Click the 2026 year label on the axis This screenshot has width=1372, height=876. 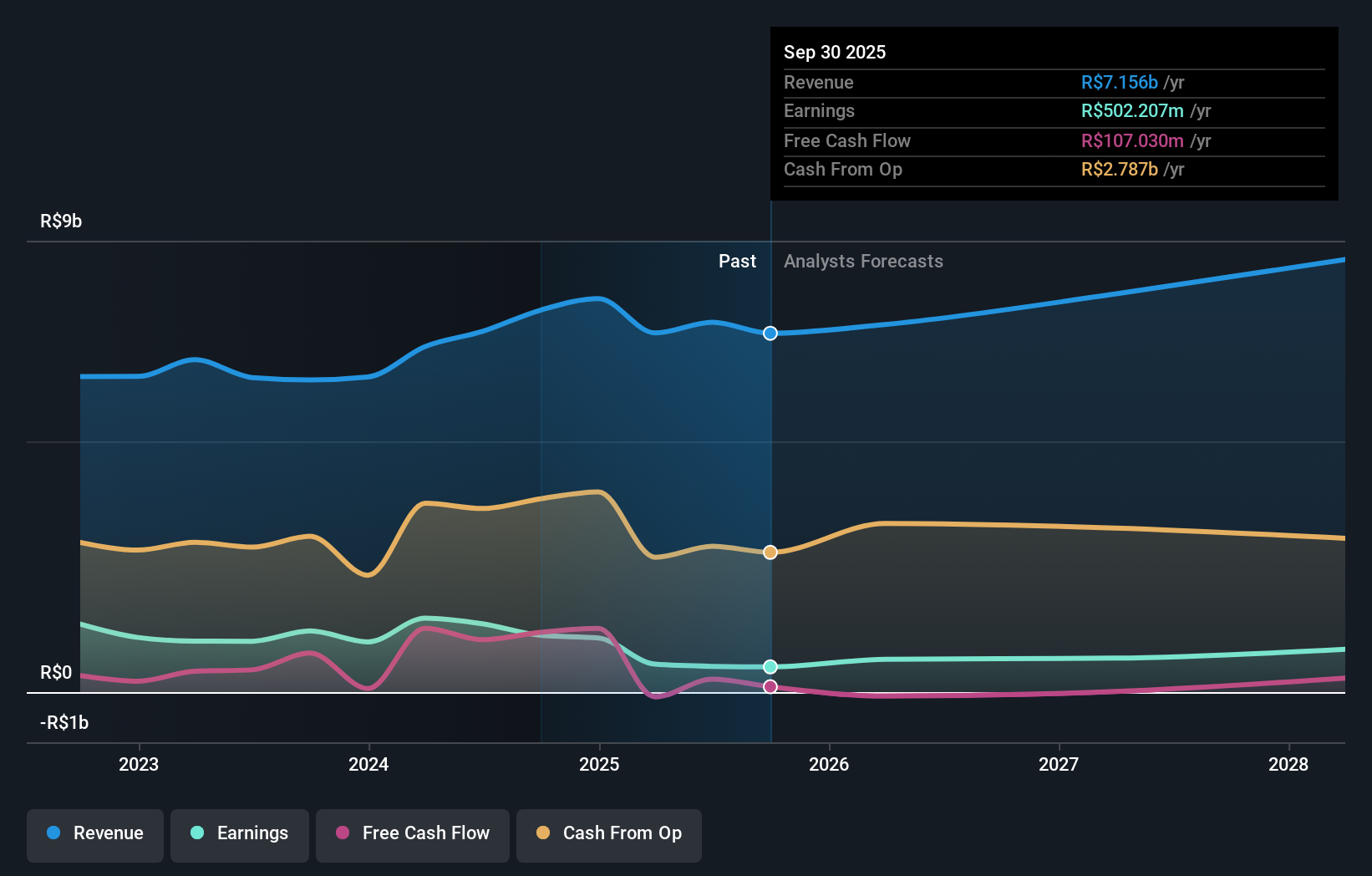point(828,763)
